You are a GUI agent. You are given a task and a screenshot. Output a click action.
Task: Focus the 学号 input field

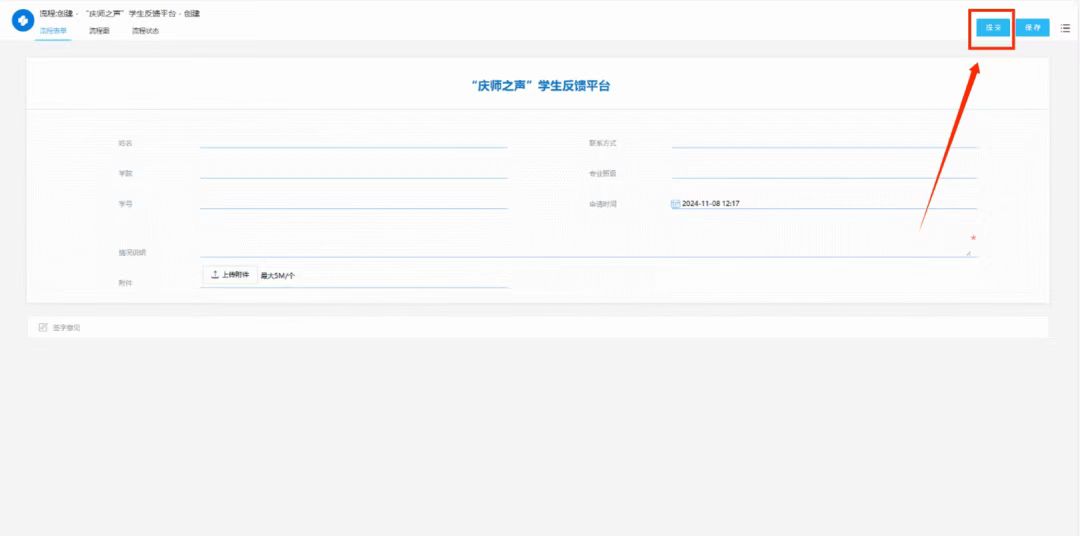(x=353, y=202)
